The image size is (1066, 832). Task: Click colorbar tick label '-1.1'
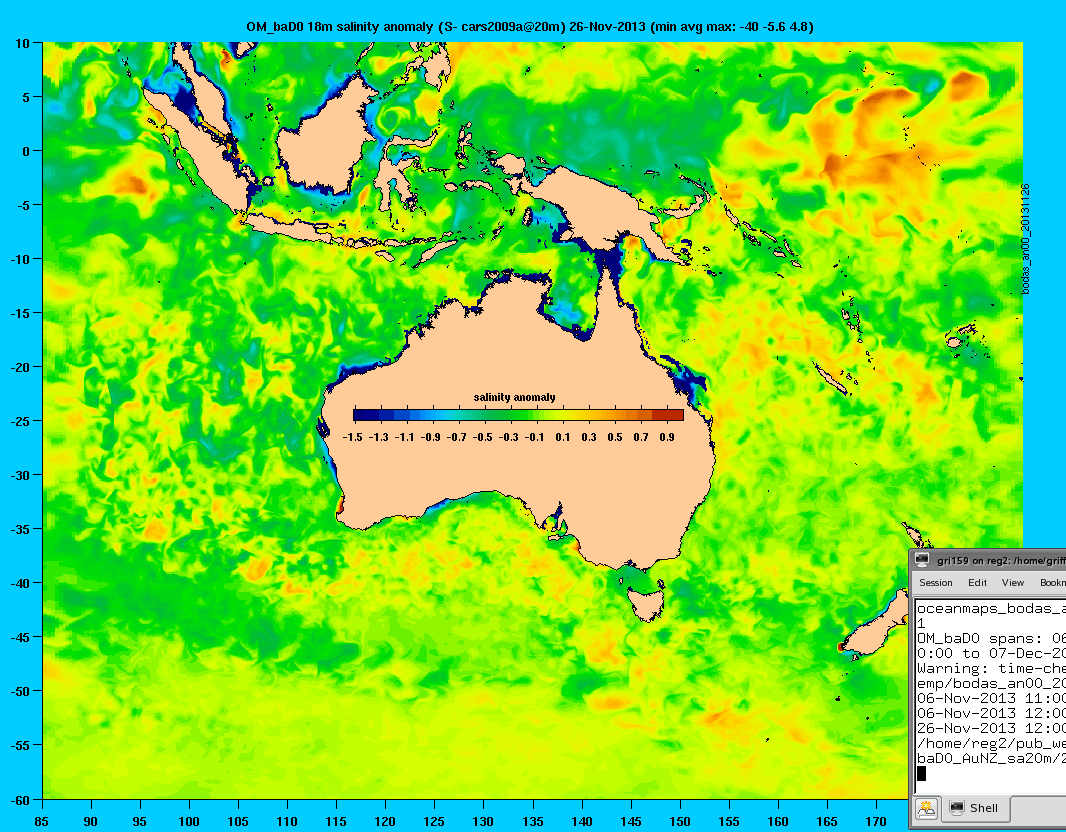tap(405, 437)
